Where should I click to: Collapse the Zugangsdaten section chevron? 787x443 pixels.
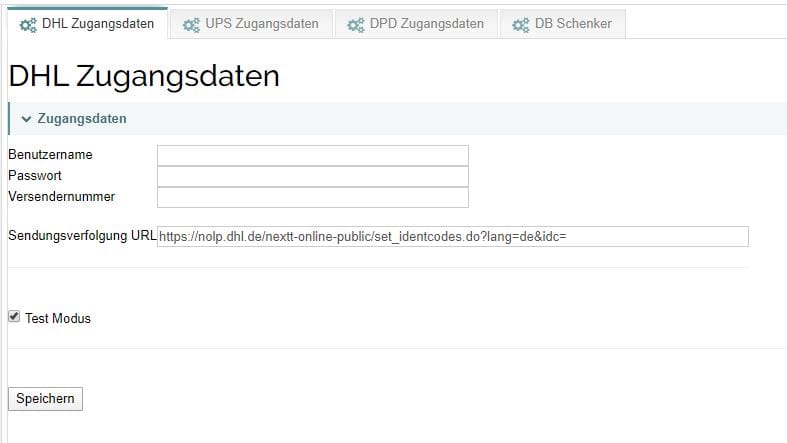coord(26,119)
